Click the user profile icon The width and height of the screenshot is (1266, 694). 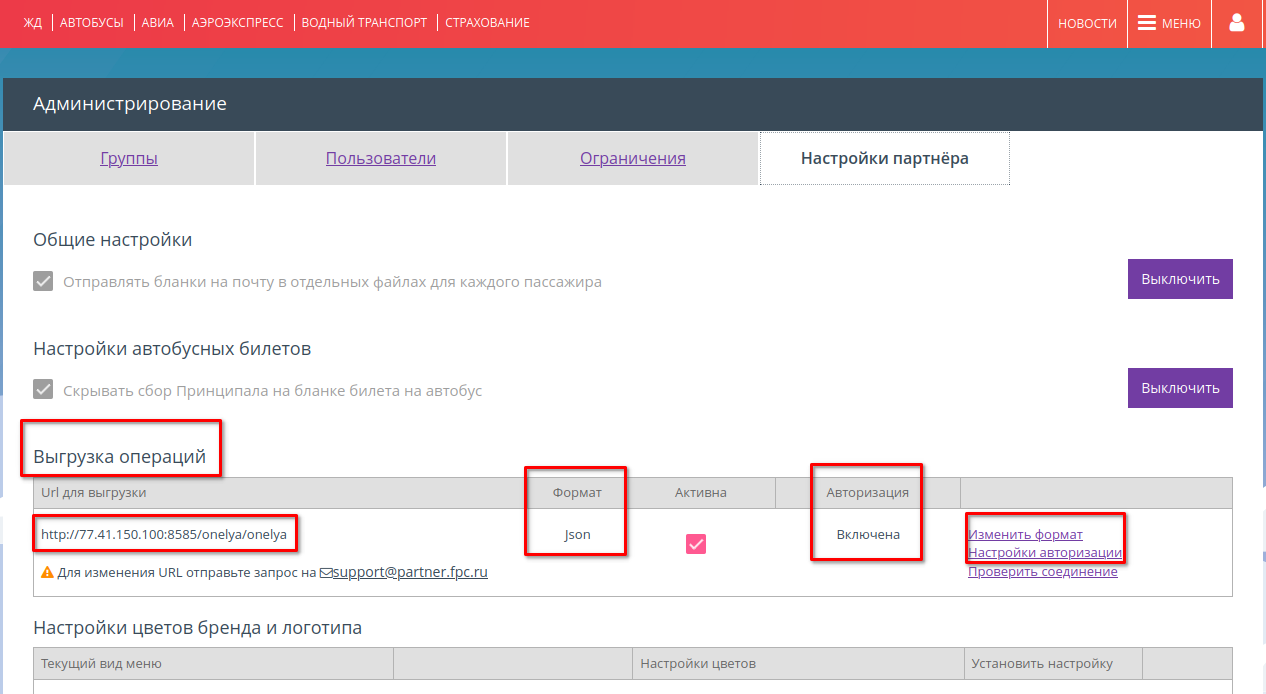(x=1237, y=23)
